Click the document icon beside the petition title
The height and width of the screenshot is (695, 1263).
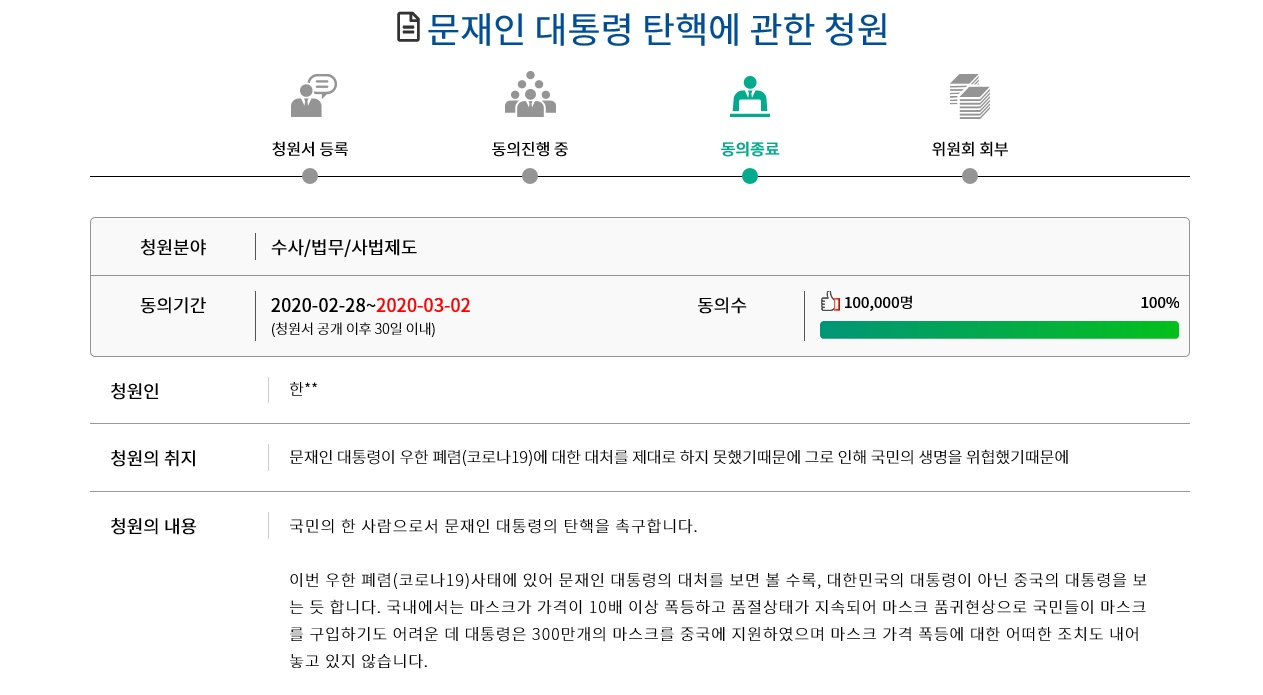(408, 27)
